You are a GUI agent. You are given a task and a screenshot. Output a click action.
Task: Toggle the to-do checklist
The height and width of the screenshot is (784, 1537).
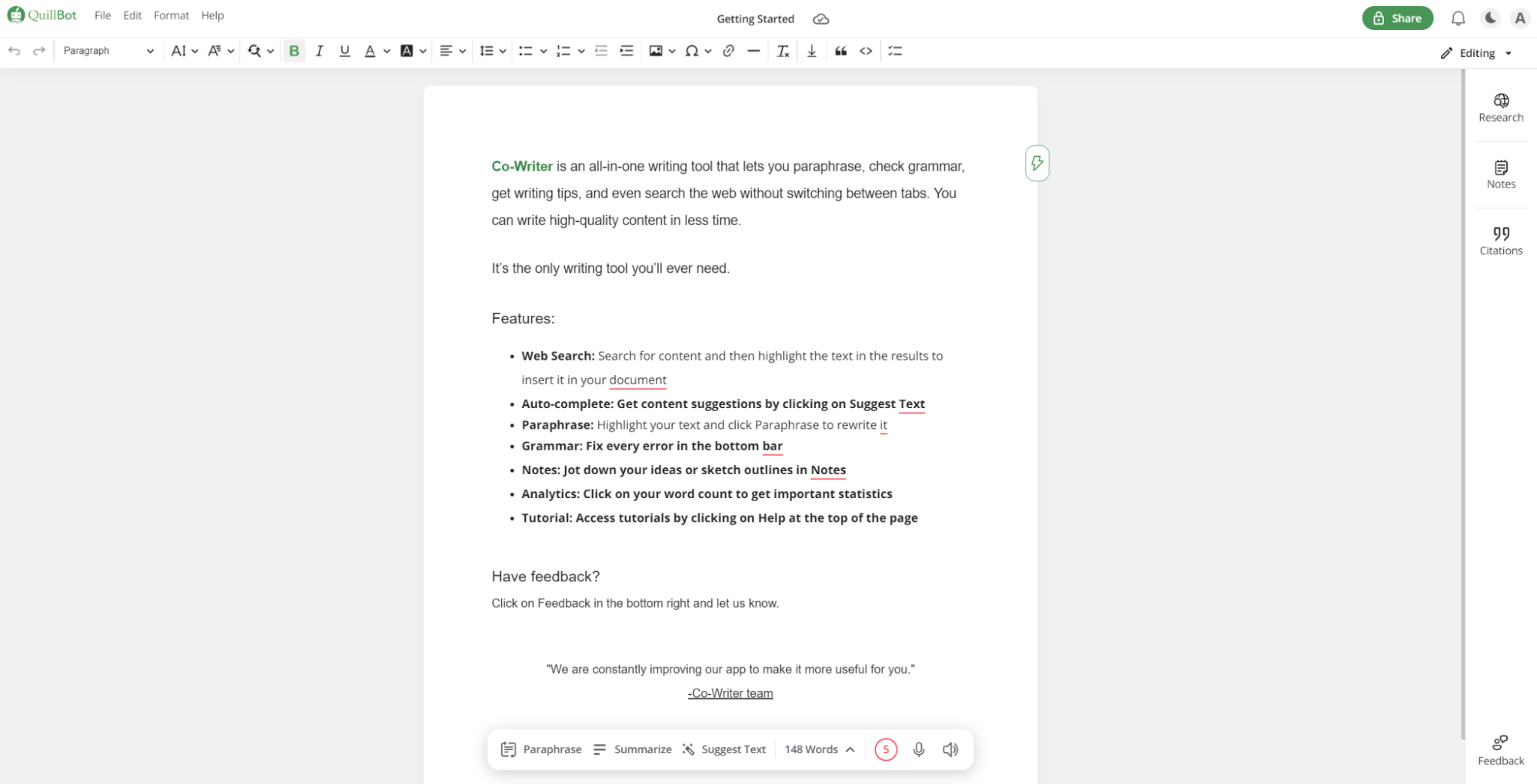coord(895,51)
